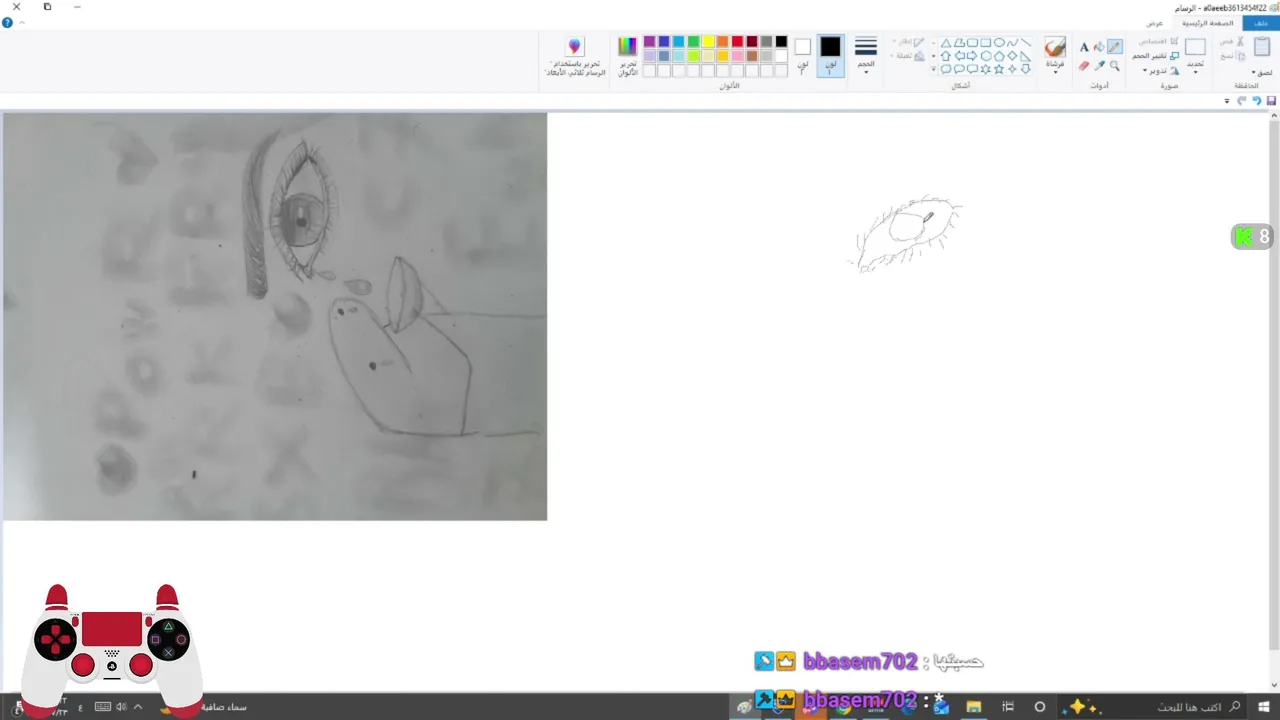Click the Paste clipboard icon
The image size is (1280, 720).
[x=1262, y=46]
